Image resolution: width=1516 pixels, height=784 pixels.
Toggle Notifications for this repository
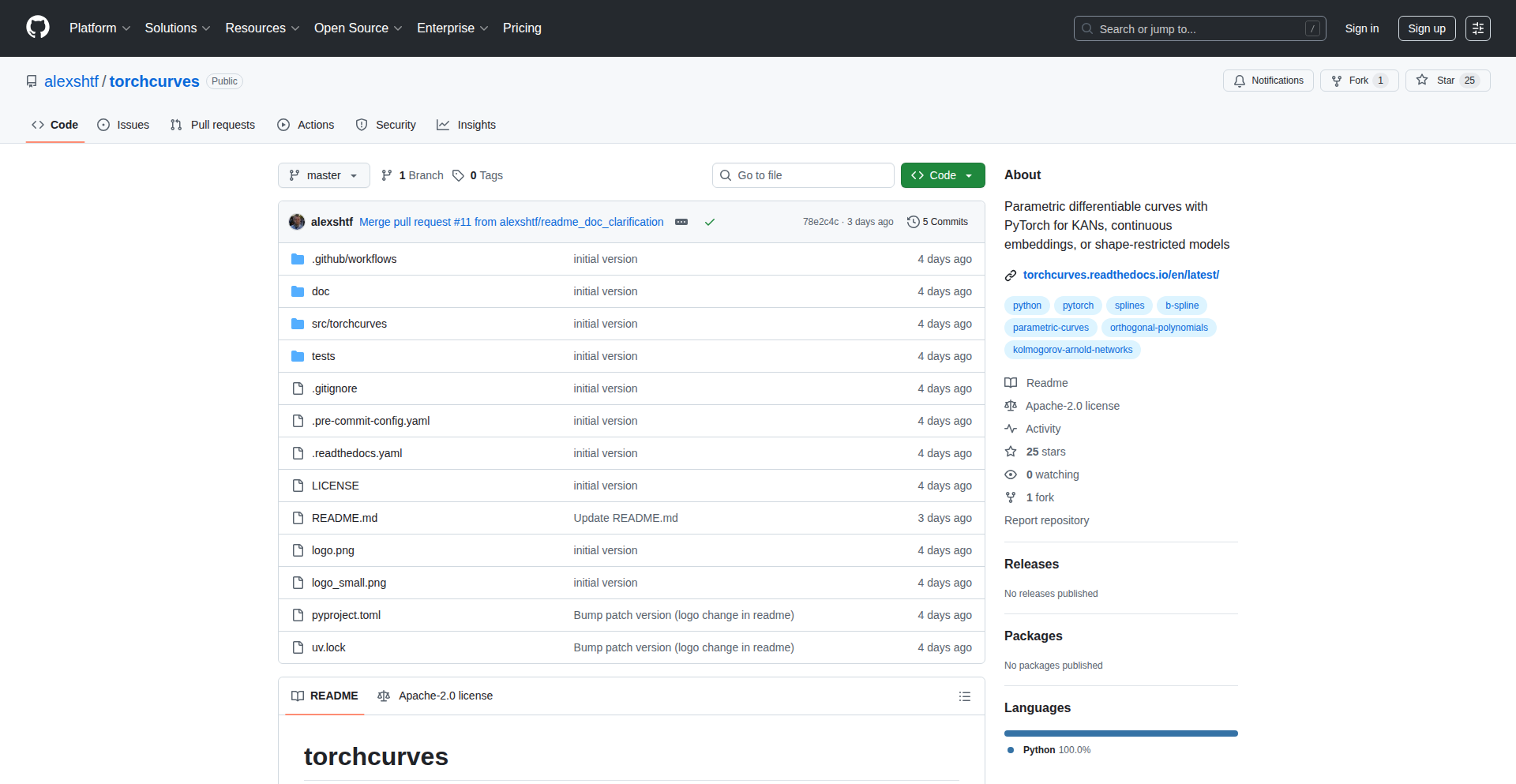pos(1268,81)
